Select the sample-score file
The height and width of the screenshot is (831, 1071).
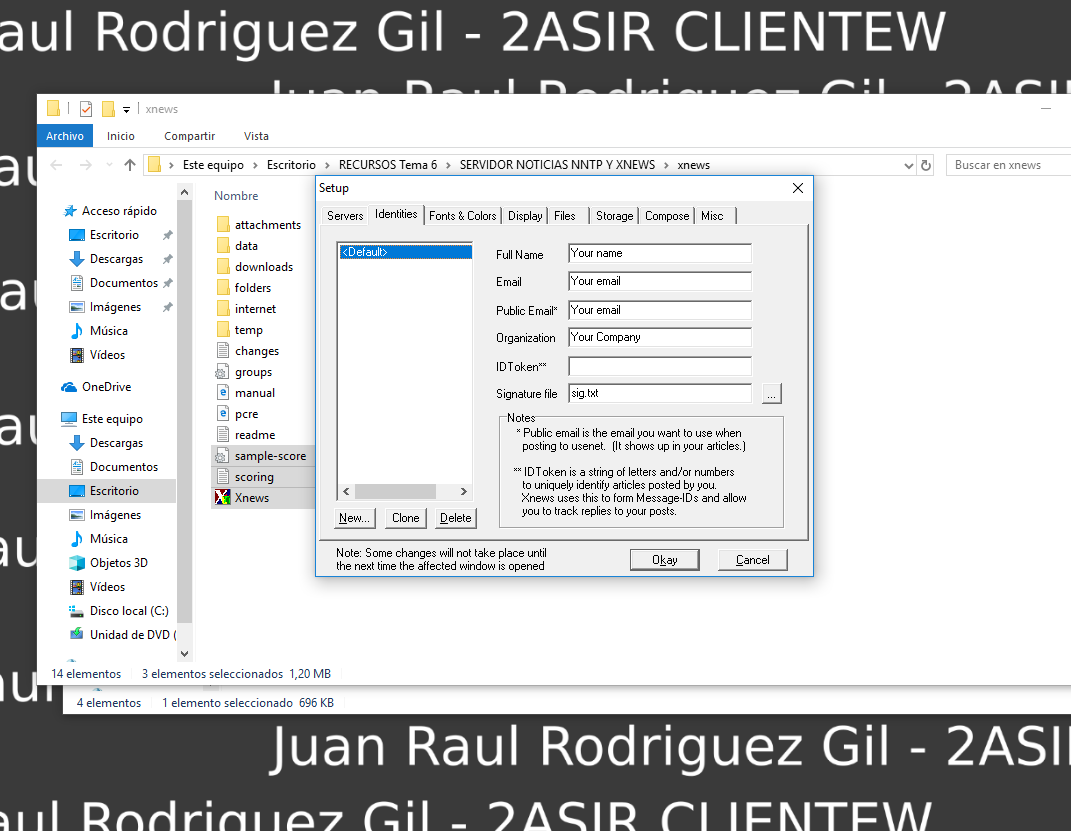point(270,456)
